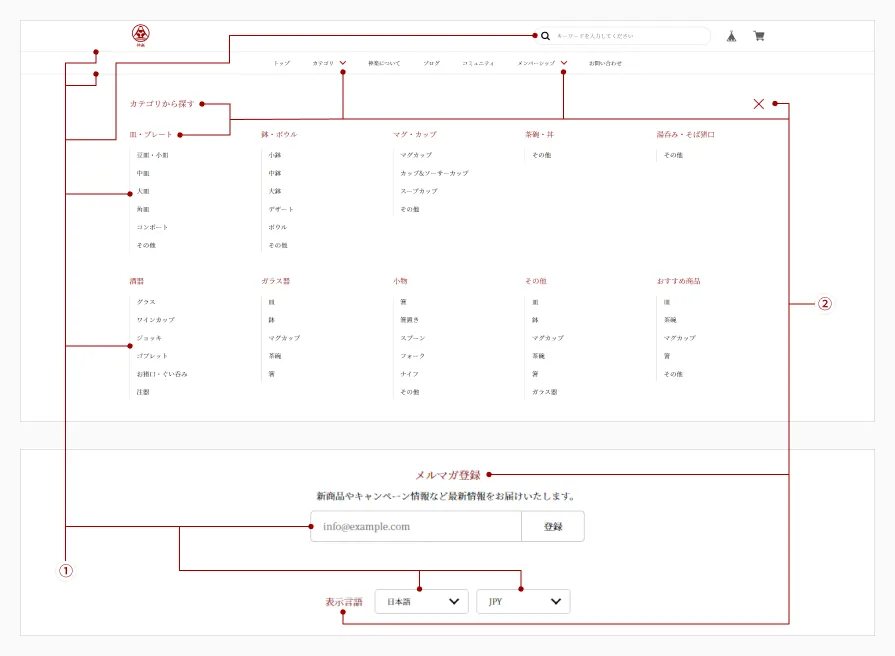Open the 皿・プレート category heading
The height and width of the screenshot is (656, 895).
[x=151, y=134]
